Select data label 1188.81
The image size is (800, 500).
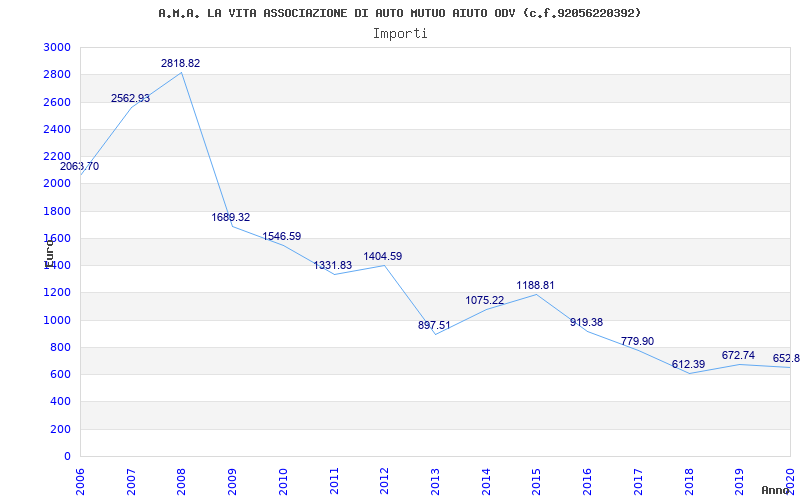(535, 286)
